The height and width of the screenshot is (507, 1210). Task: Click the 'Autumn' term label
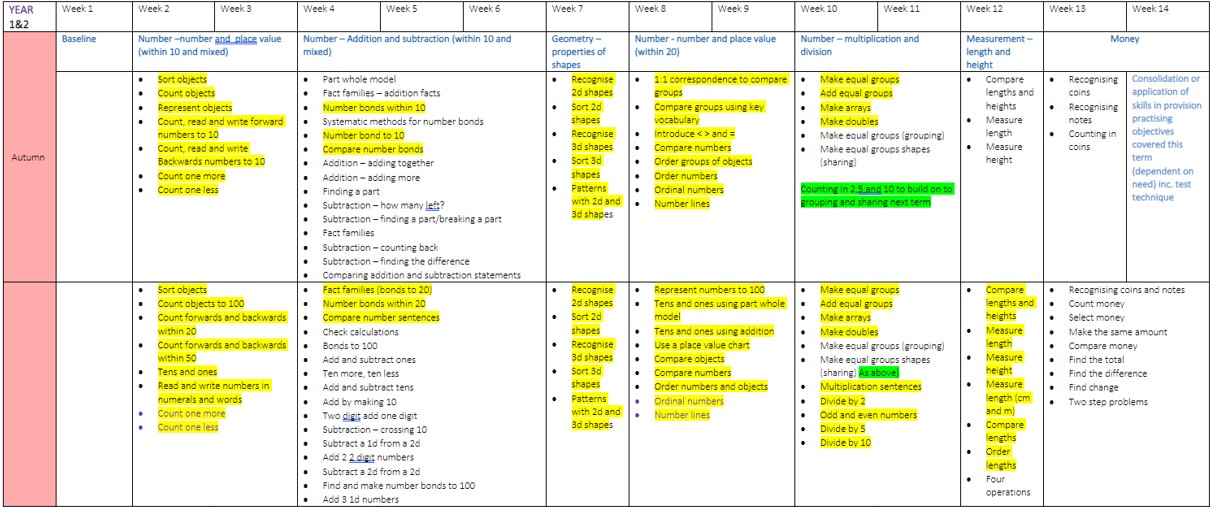[x=28, y=157]
